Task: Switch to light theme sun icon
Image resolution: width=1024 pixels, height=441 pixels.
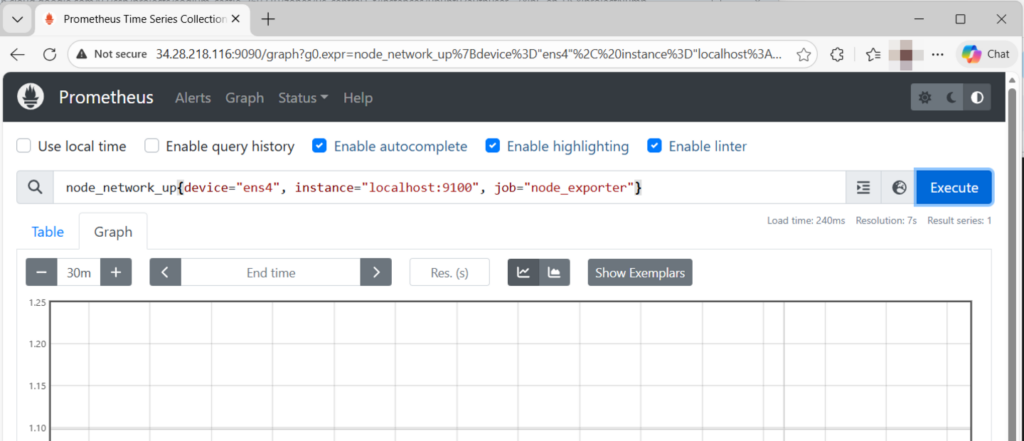Action: [925, 97]
